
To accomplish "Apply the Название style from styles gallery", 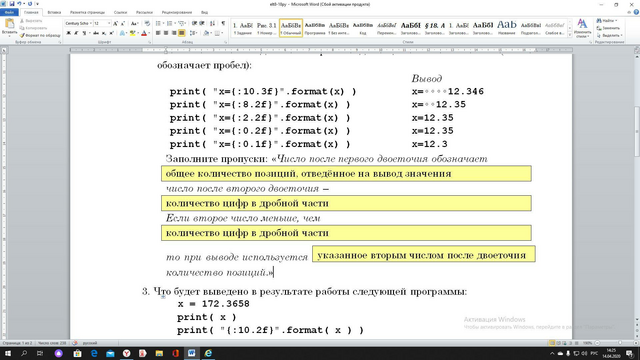I will 507,27.
